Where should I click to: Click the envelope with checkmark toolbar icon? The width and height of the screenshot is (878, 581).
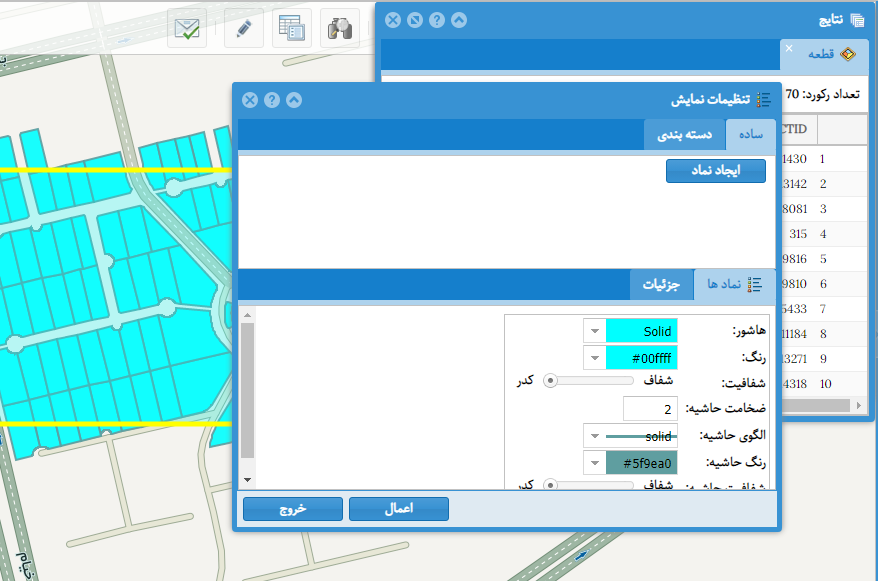pos(188,28)
